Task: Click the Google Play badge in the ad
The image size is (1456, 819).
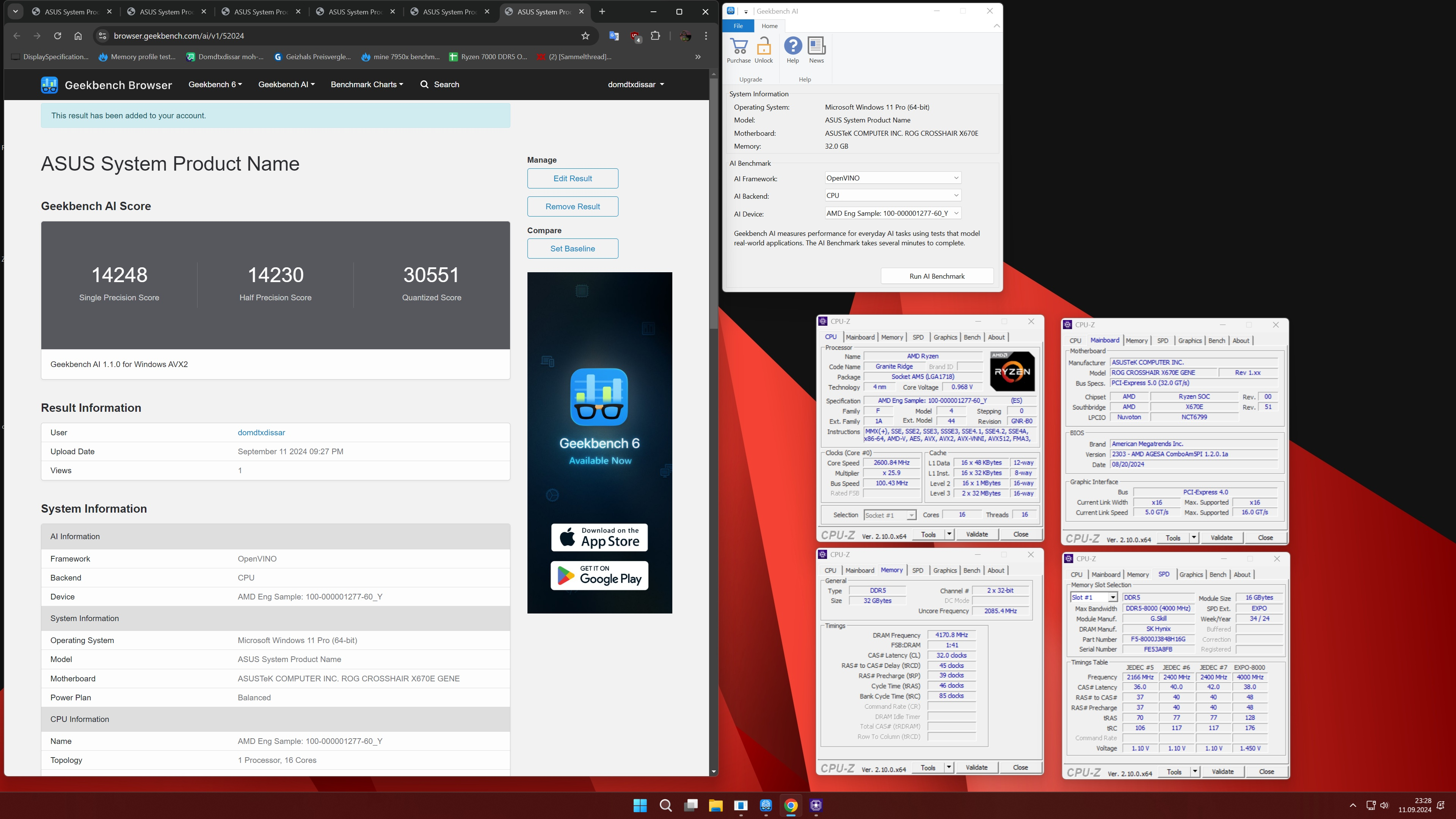Action: coord(599,576)
